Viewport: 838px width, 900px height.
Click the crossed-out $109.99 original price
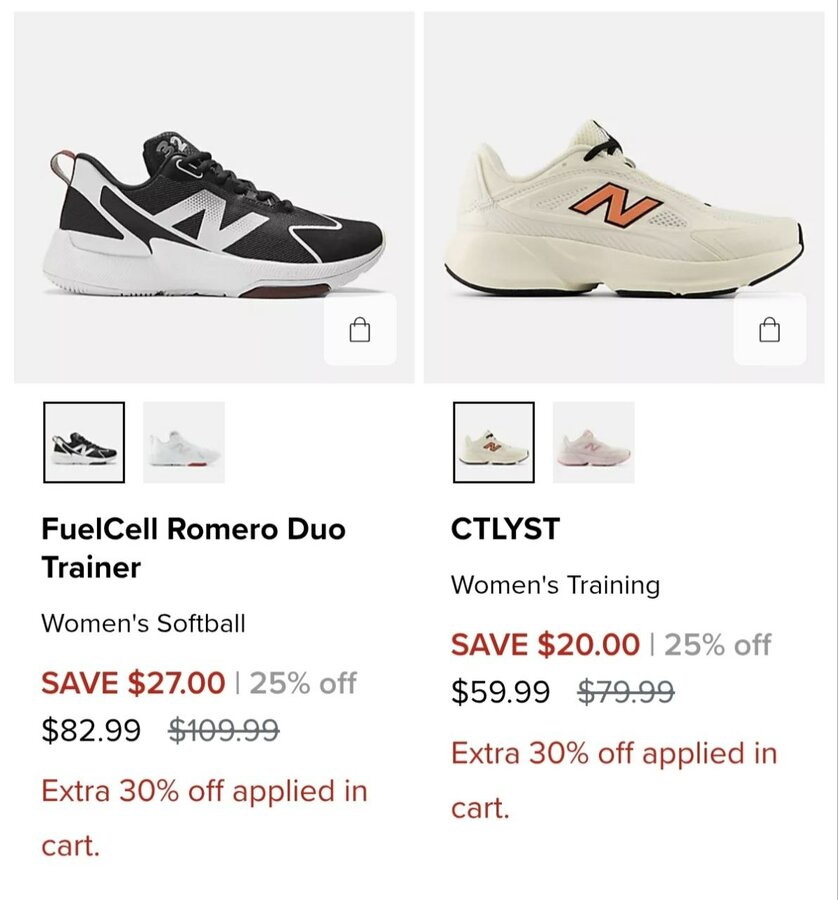(223, 731)
